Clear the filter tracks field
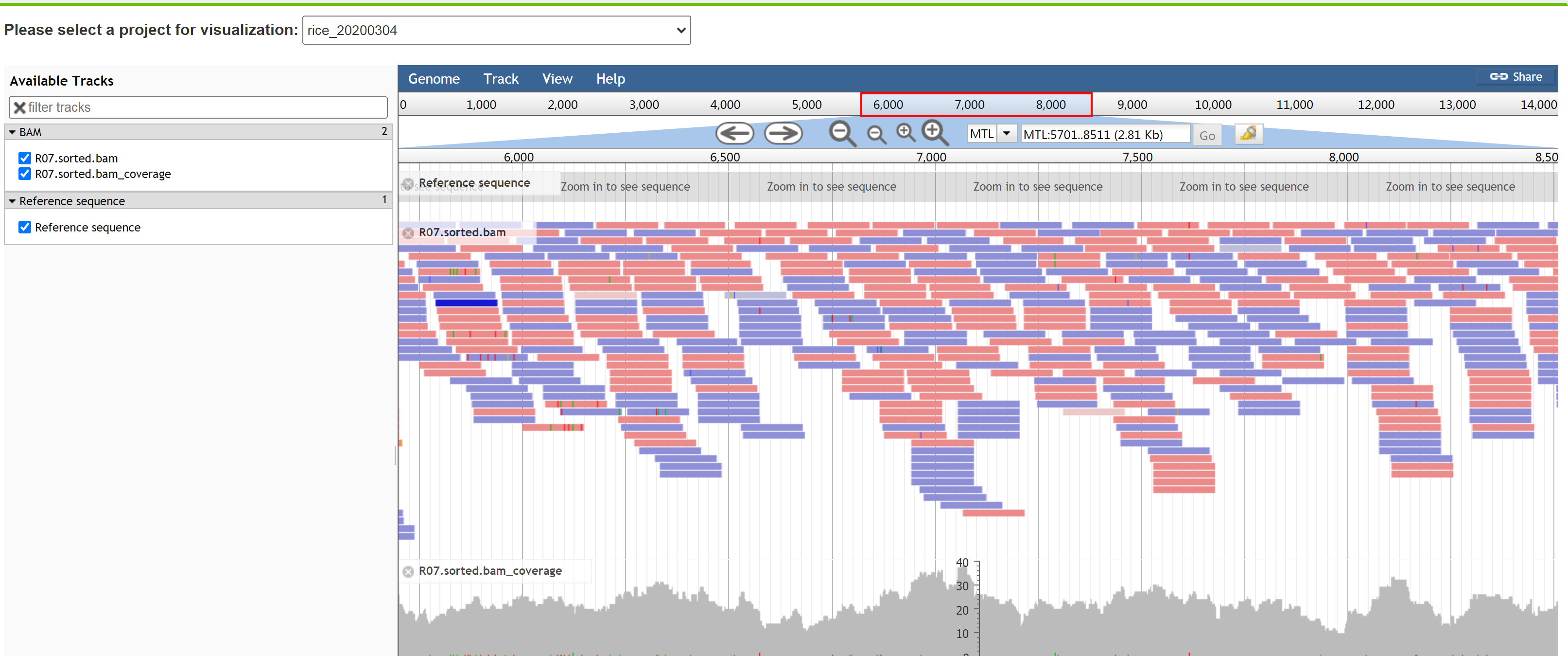This screenshot has height=656, width=1568. [19, 108]
